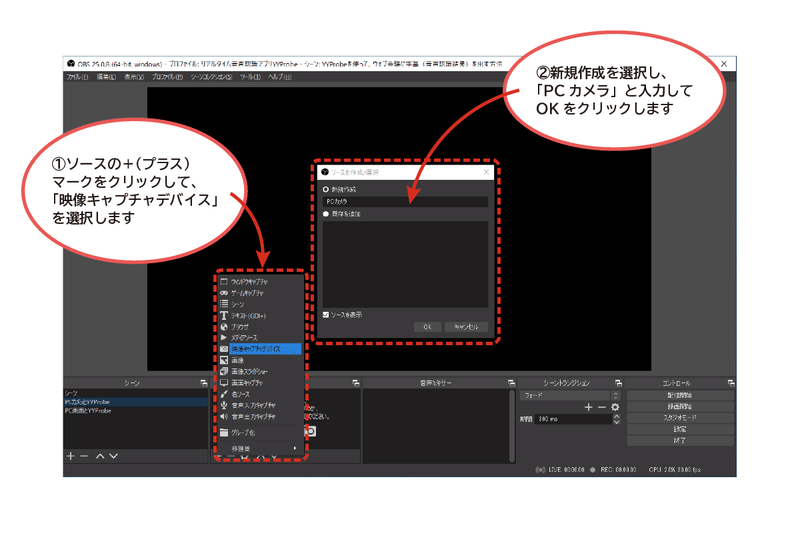The image size is (800, 533).
Task: Open the Profile (プロファイル) menu
Action: pos(167,77)
